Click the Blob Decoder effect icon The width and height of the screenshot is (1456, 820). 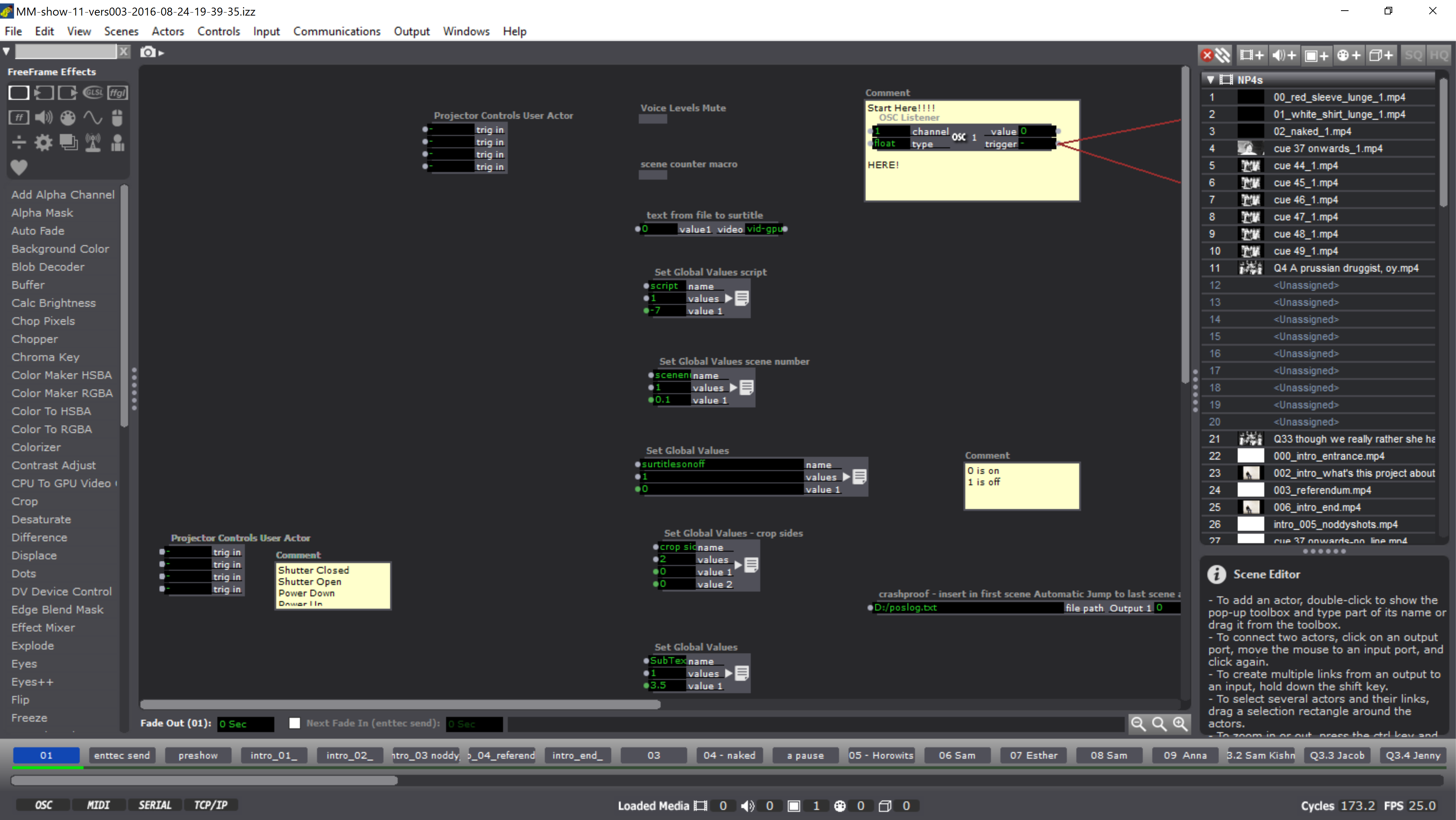pos(48,266)
